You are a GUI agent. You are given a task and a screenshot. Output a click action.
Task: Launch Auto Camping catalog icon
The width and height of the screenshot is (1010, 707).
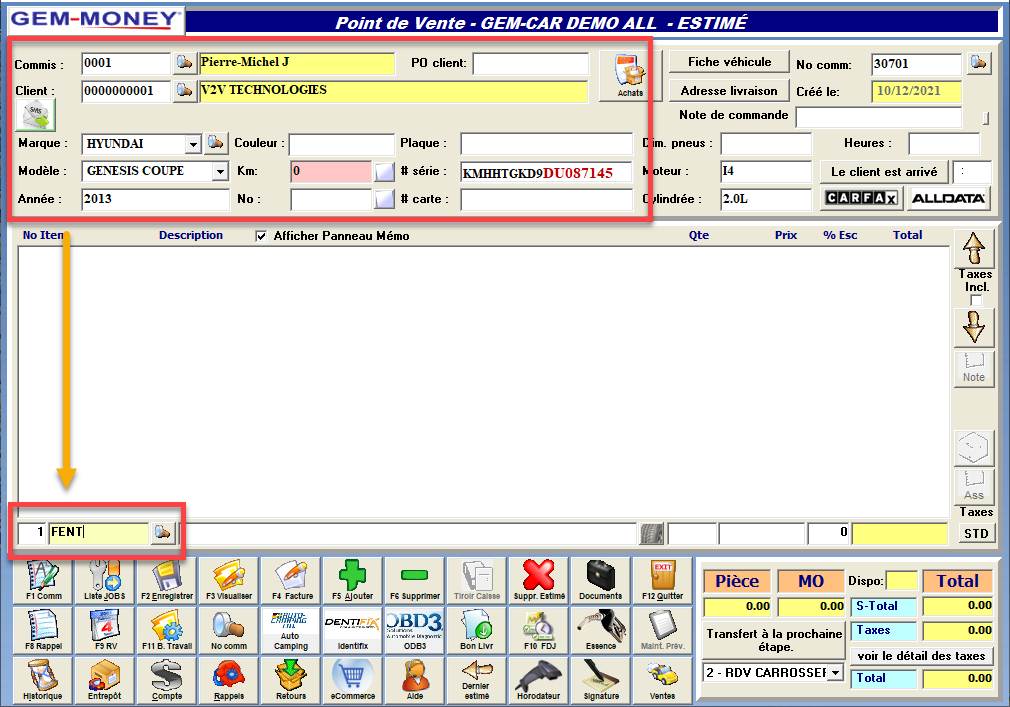291,630
